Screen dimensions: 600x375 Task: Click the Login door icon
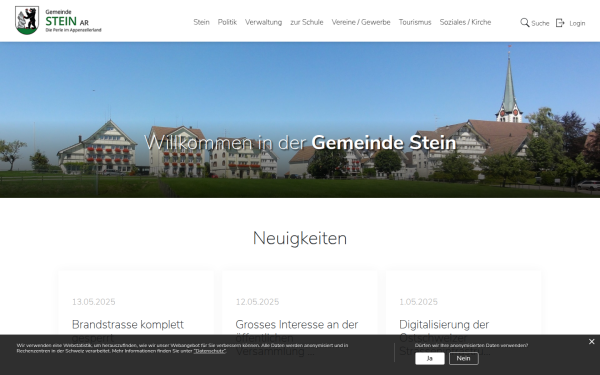tap(560, 23)
